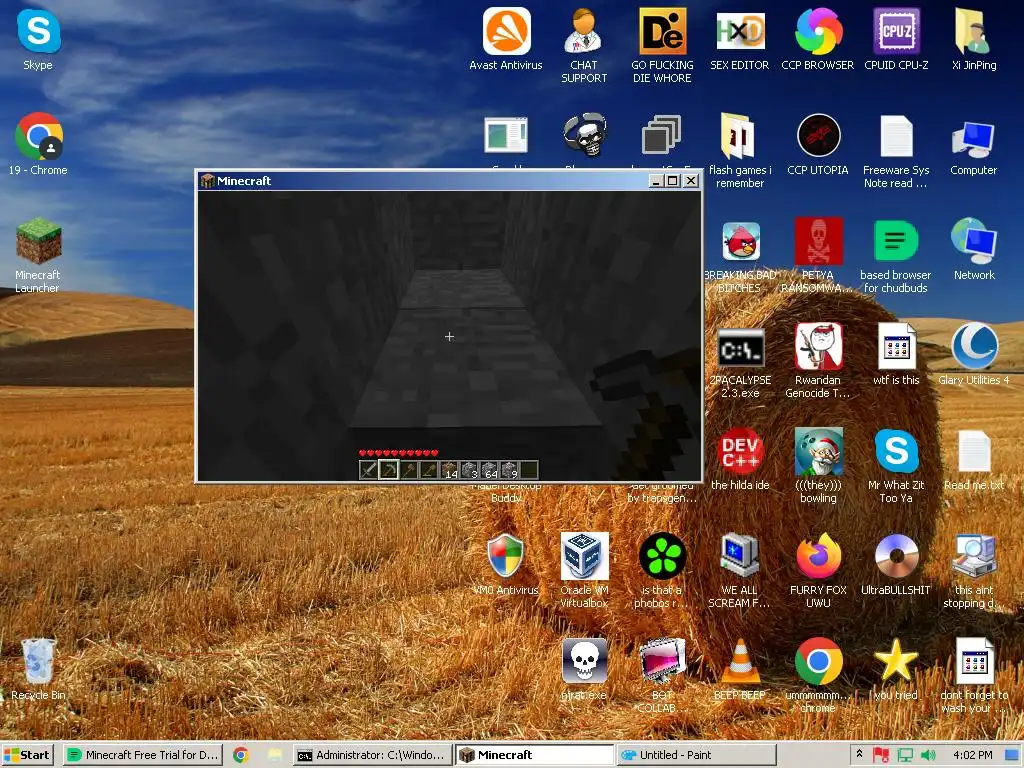Viewport: 1024px width, 768px height.
Task: Select hotbar slot holding 64 blocks
Action: (489, 470)
